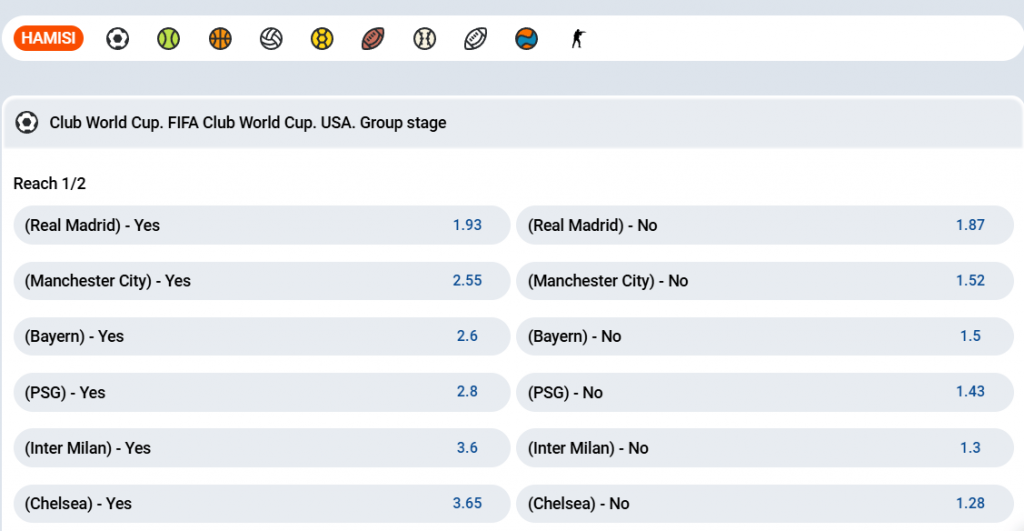Screen dimensions: 1024x531
Task: Open basketball sport category icon
Action: pyautogui.click(x=220, y=39)
